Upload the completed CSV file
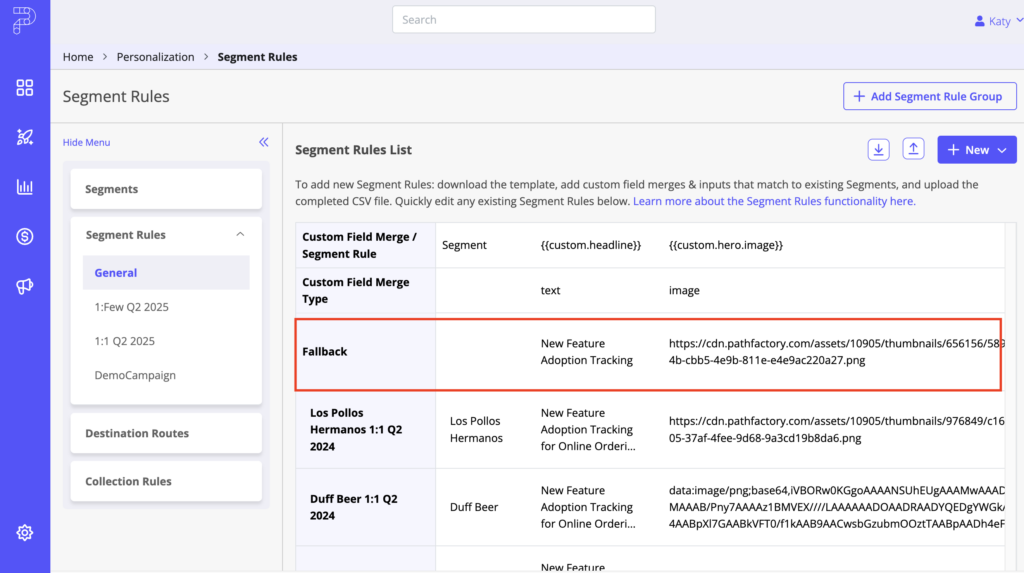The width and height of the screenshot is (1024, 573). [913, 150]
